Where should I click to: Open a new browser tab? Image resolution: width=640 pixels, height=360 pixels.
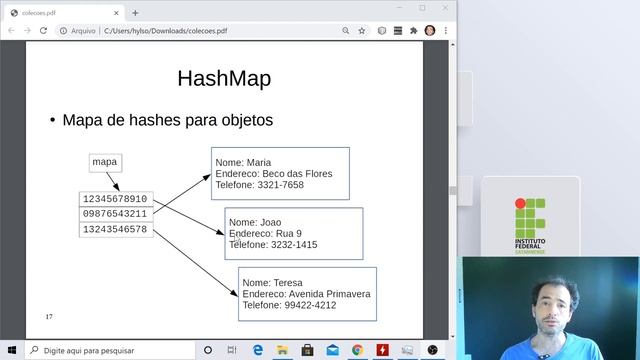pos(135,13)
